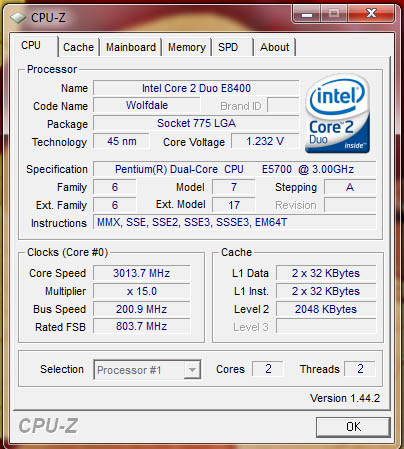Click the Ext. Family value 6
This screenshot has height=449, width=404.
point(115,205)
